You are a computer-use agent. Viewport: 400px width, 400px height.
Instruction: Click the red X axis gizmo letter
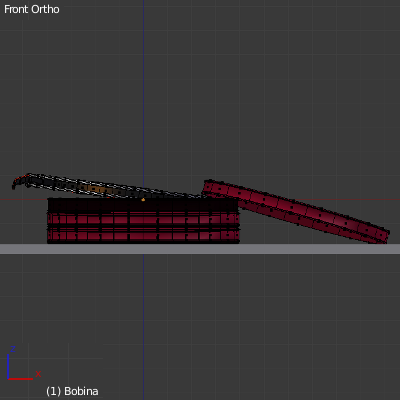tap(38, 374)
